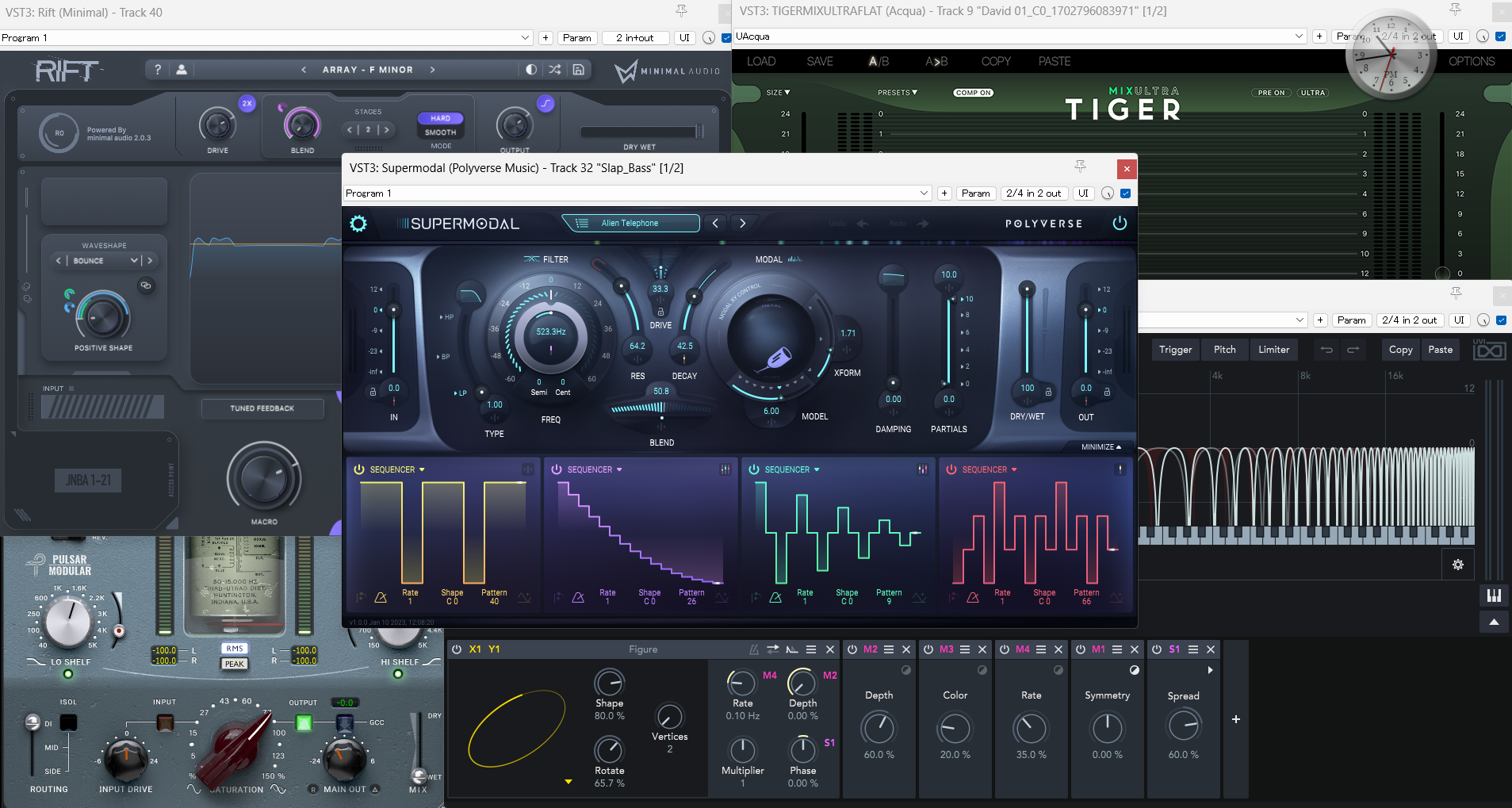This screenshot has width=1512, height=808.
Task: Show keyboard piano icon on right
Action: (1494, 595)
